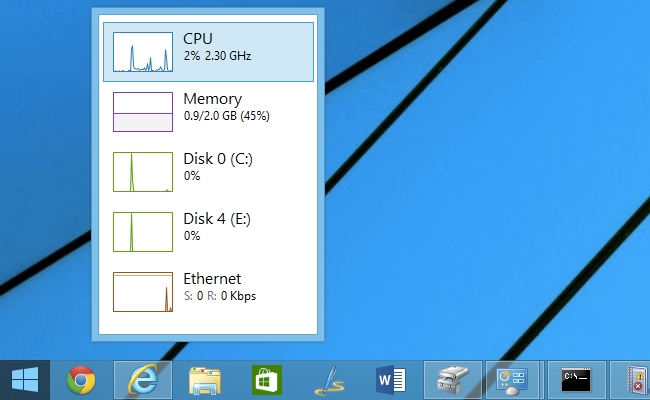Select the Disk 0 (C:) entry
This screenshot has height=400, width=650.
click(209, 172)
